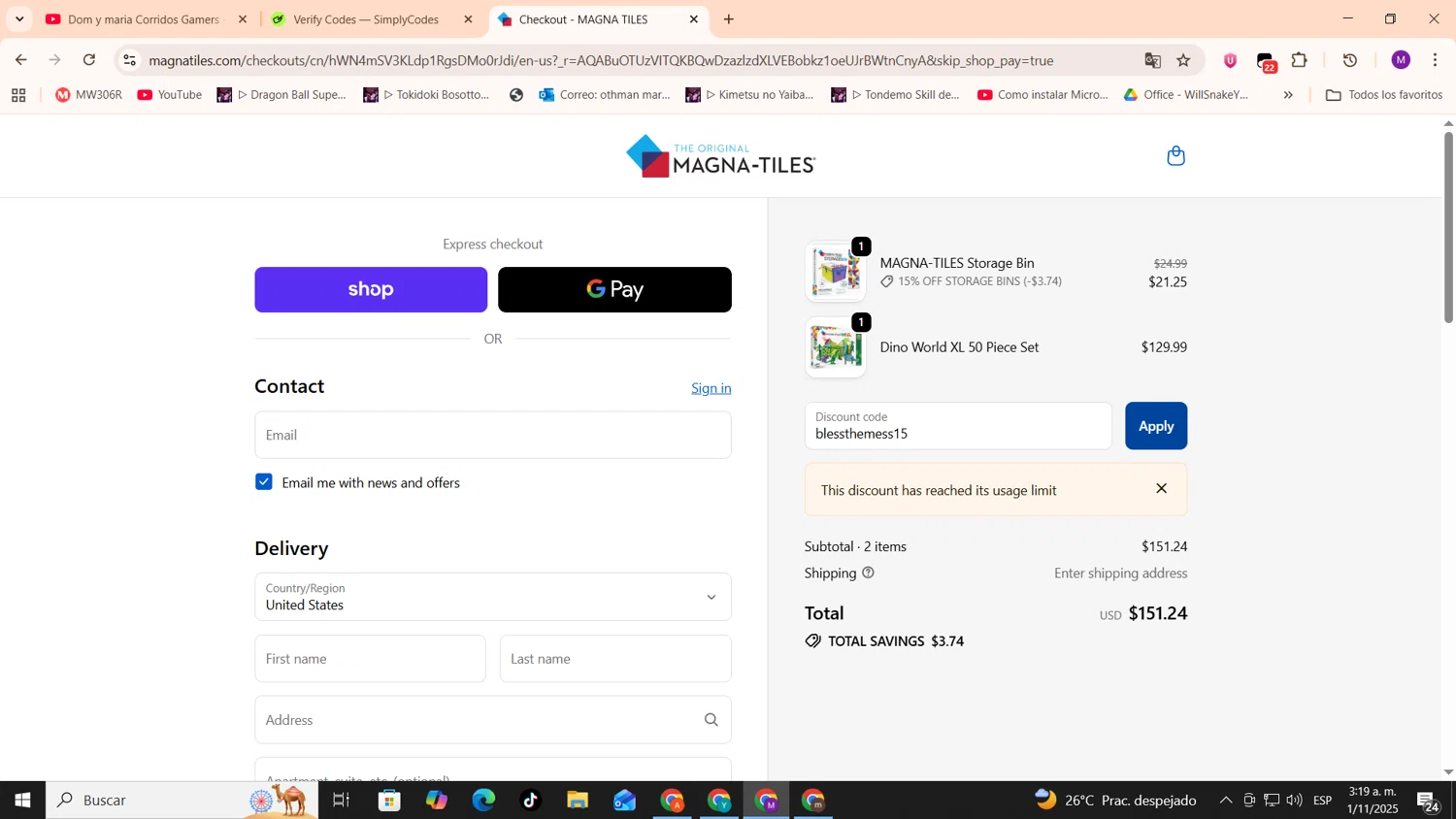Open the apps grid in bookmarks bar
Viewport: 1456px width, 819px height.
18,95
